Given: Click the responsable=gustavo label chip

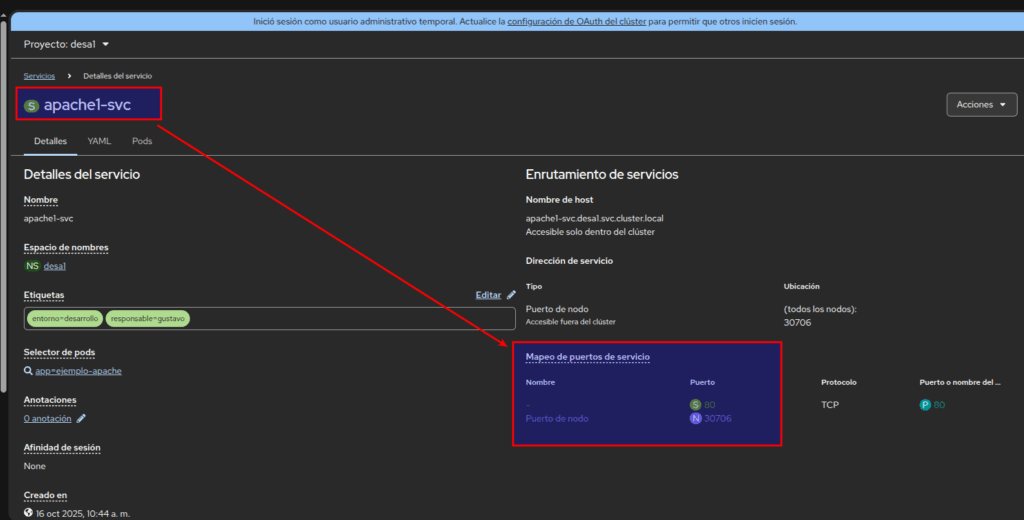Looking at the screenshot, I should coord(148,318).
